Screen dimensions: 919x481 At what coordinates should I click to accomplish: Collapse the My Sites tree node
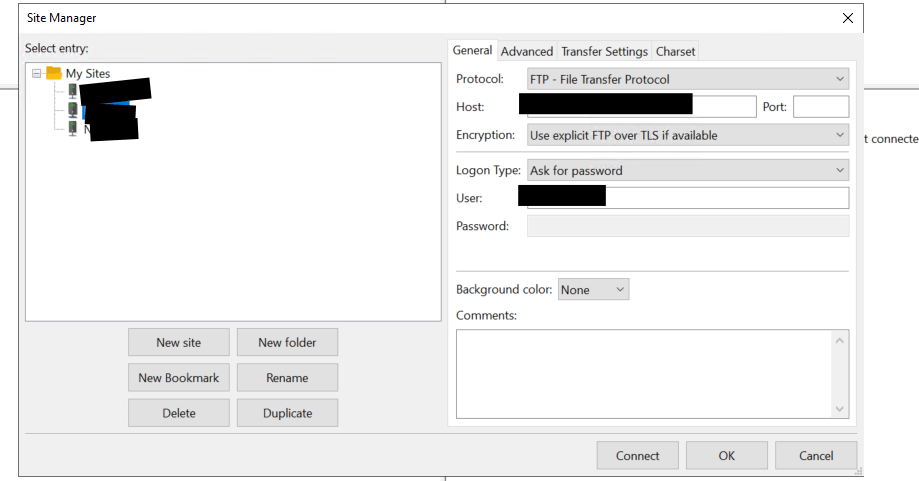click(37, 73)
